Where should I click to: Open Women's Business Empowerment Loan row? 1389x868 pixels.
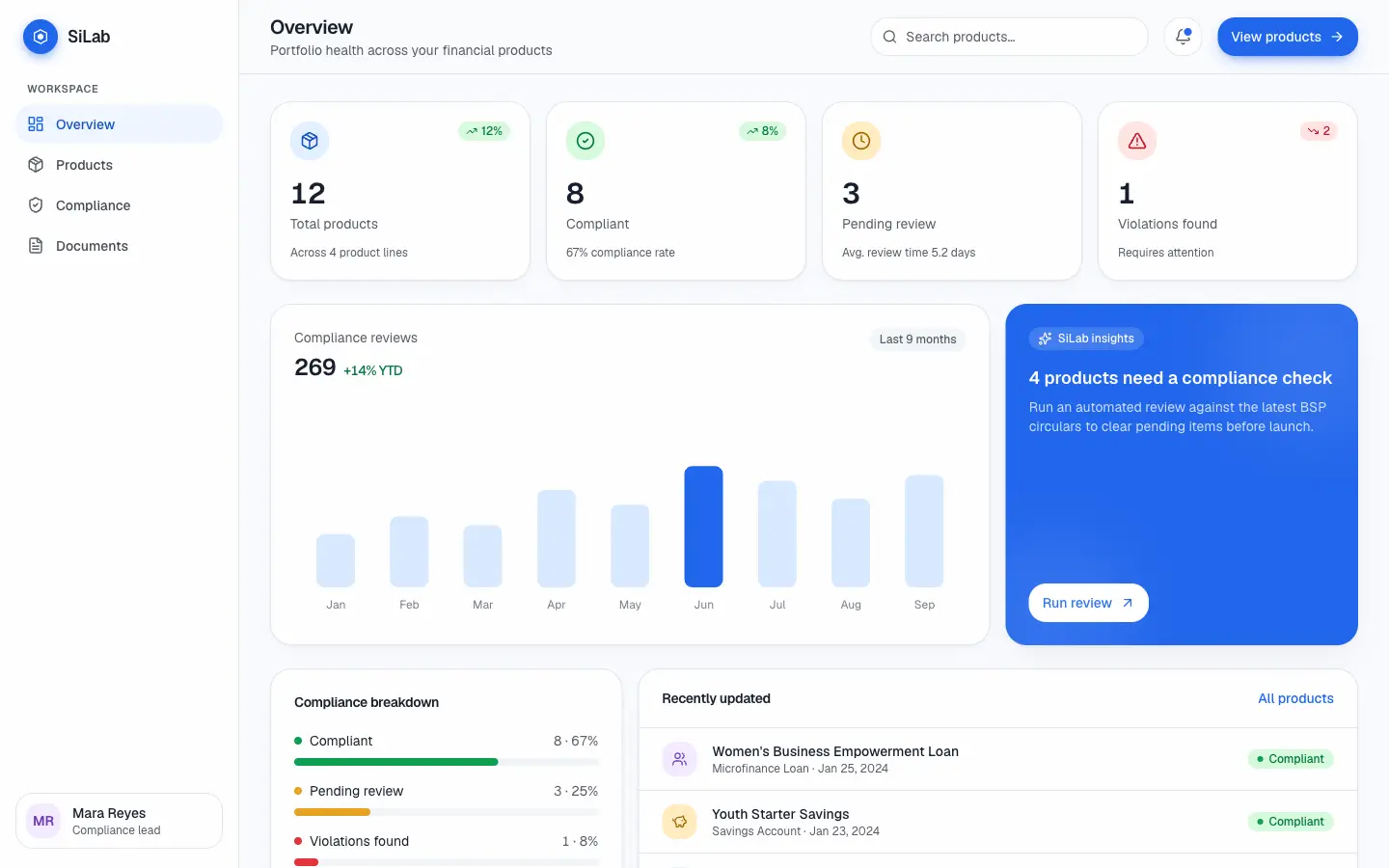[998, 759]
